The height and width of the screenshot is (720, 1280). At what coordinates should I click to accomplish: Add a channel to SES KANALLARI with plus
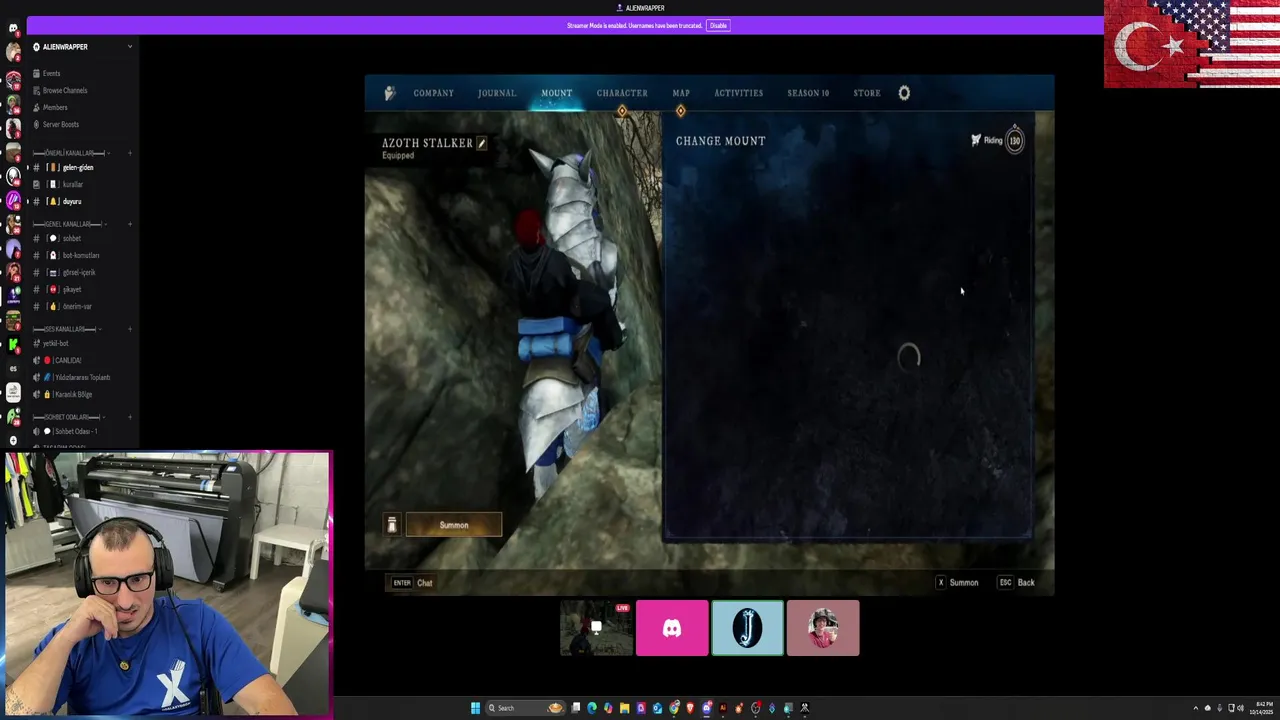(x=130, y=329)
